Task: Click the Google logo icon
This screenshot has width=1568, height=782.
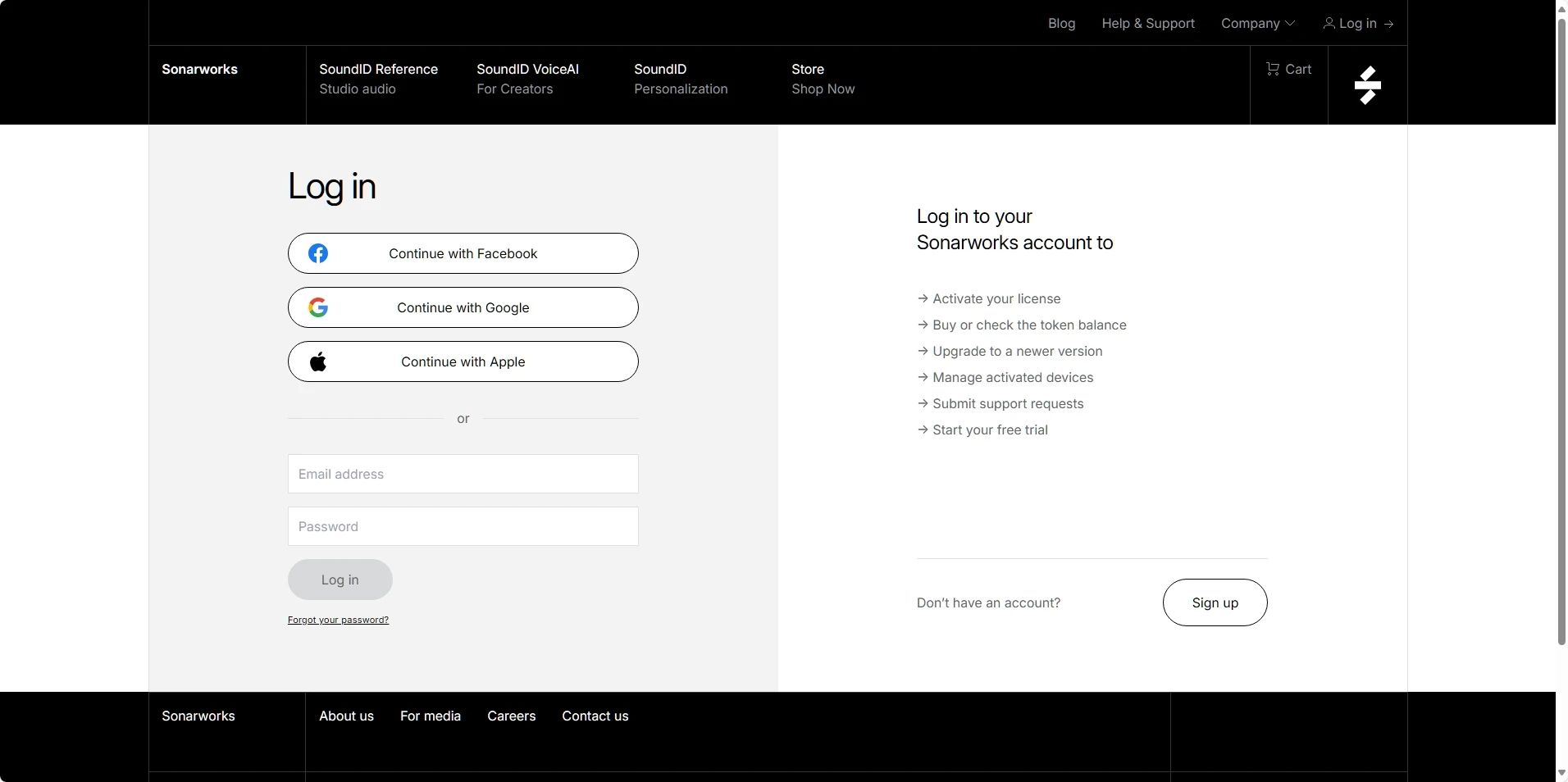Action: coord(318,307)
